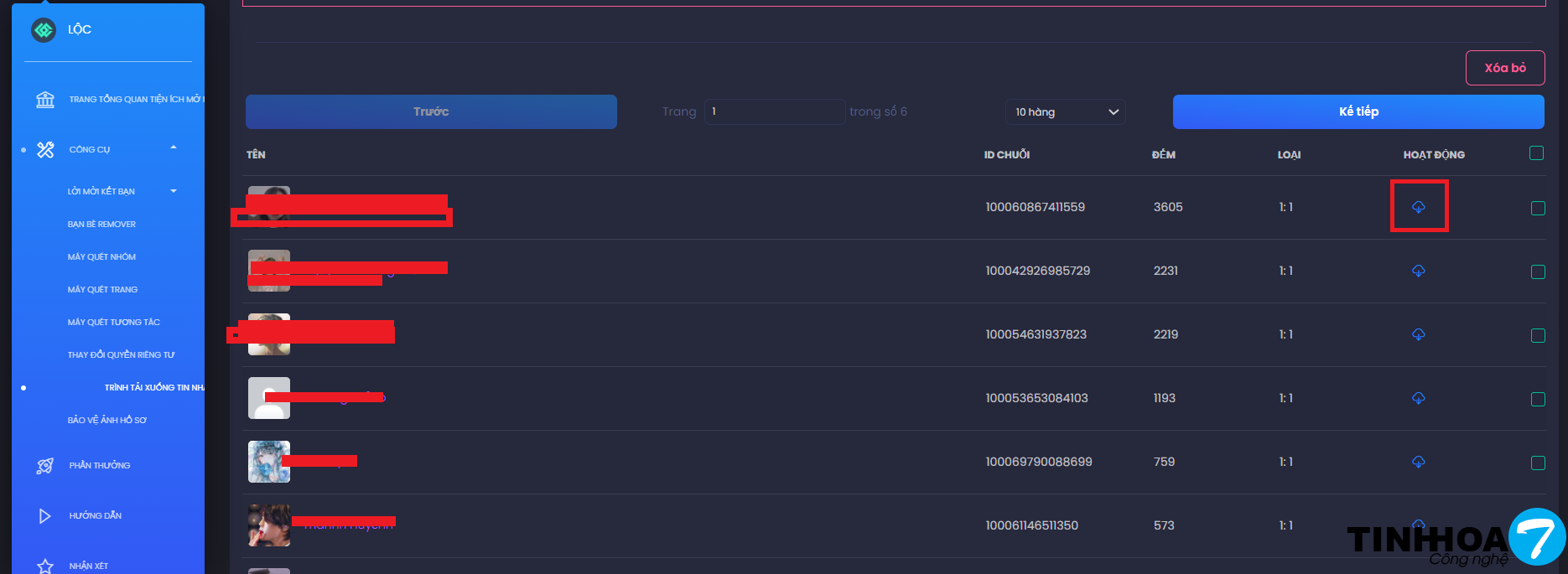Screen dimensions: 1568x574
Task: Click download icon for row 100060867411559
Action: click(1418, 207)
